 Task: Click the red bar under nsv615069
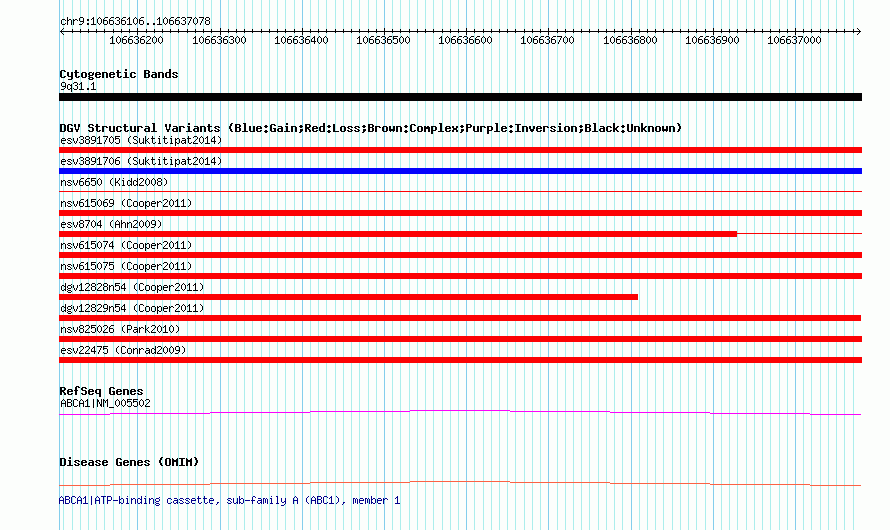coord(460,213)
